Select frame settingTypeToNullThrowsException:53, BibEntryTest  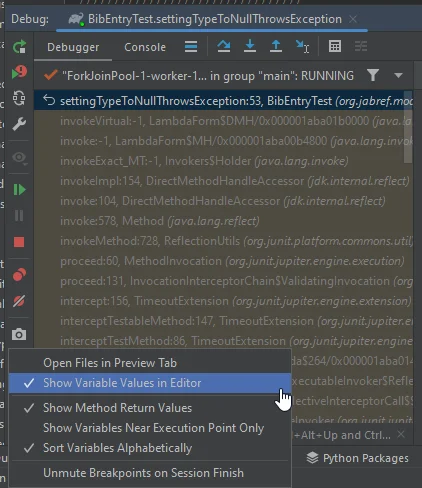pyautogui.click(x=223, y=100)
